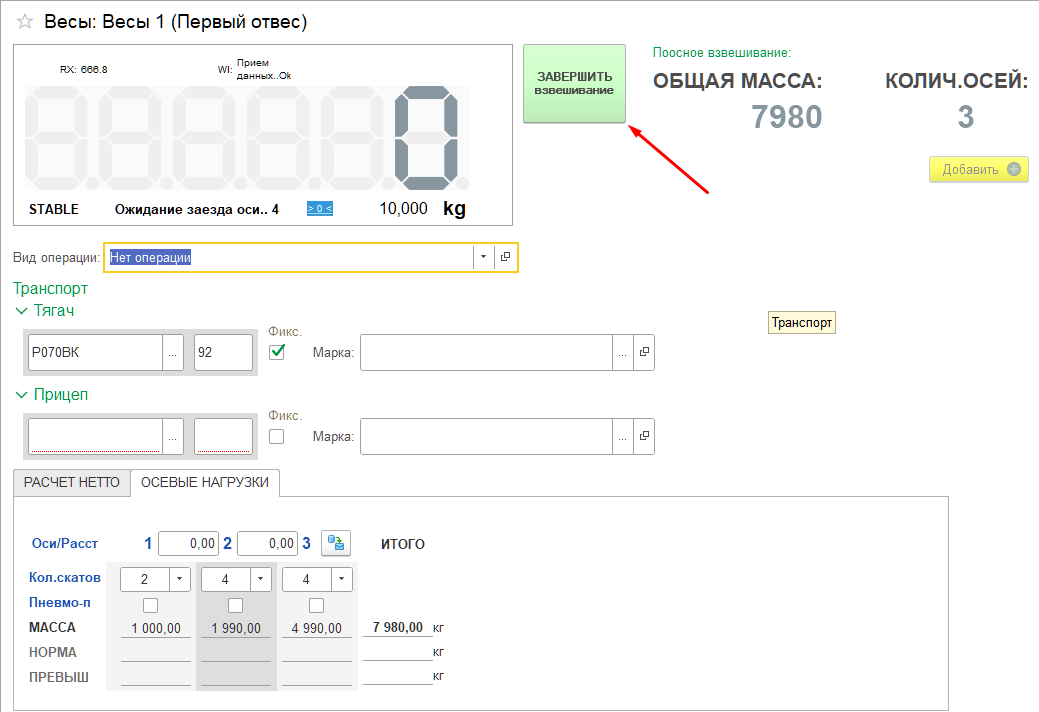Click ellipsis button next to P070BK plate
Screen dimensions: 1039x712
pyautogui.click(x=173, y=352)
